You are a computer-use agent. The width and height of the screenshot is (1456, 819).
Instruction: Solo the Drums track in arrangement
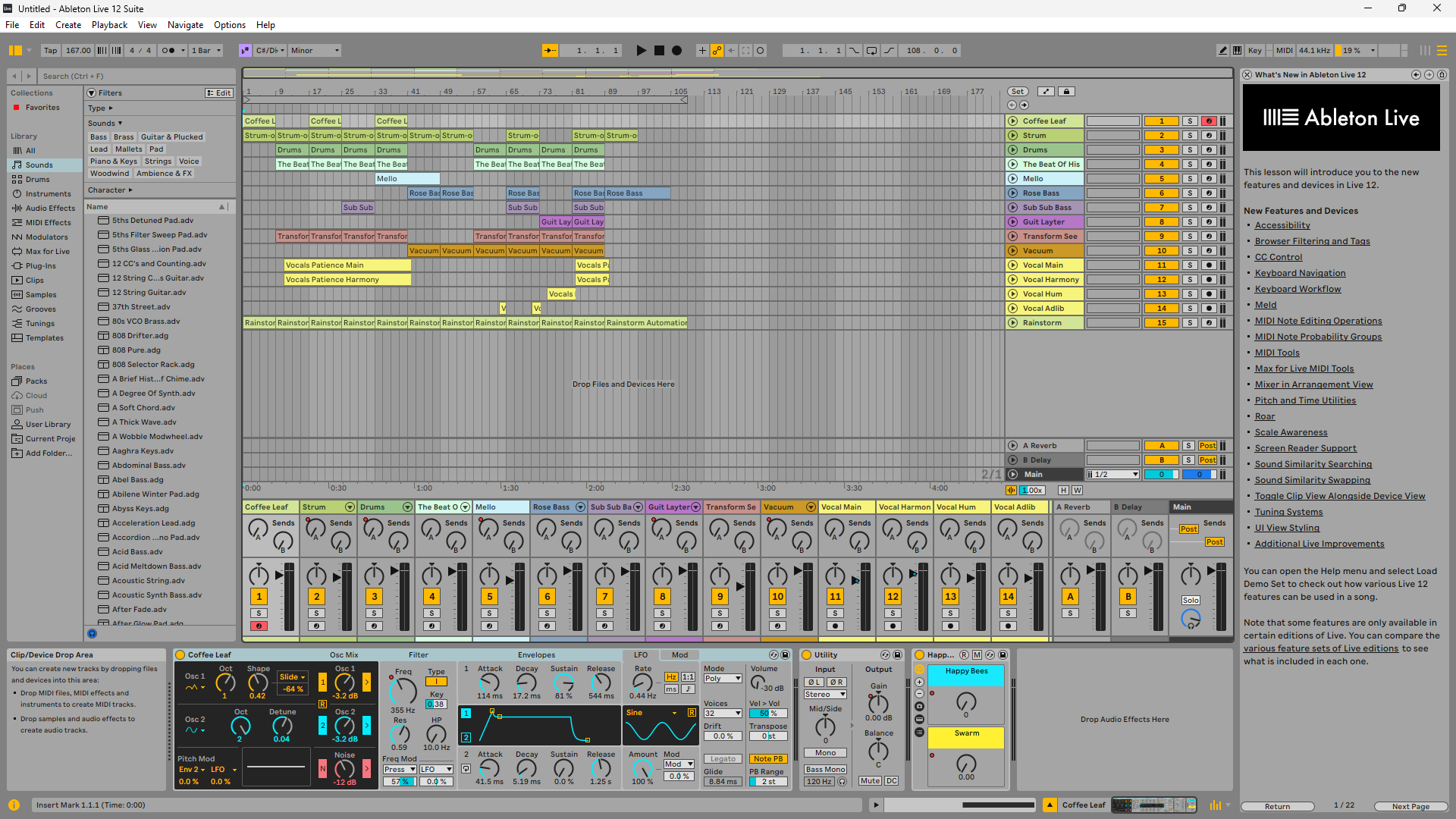(1190, 150)
